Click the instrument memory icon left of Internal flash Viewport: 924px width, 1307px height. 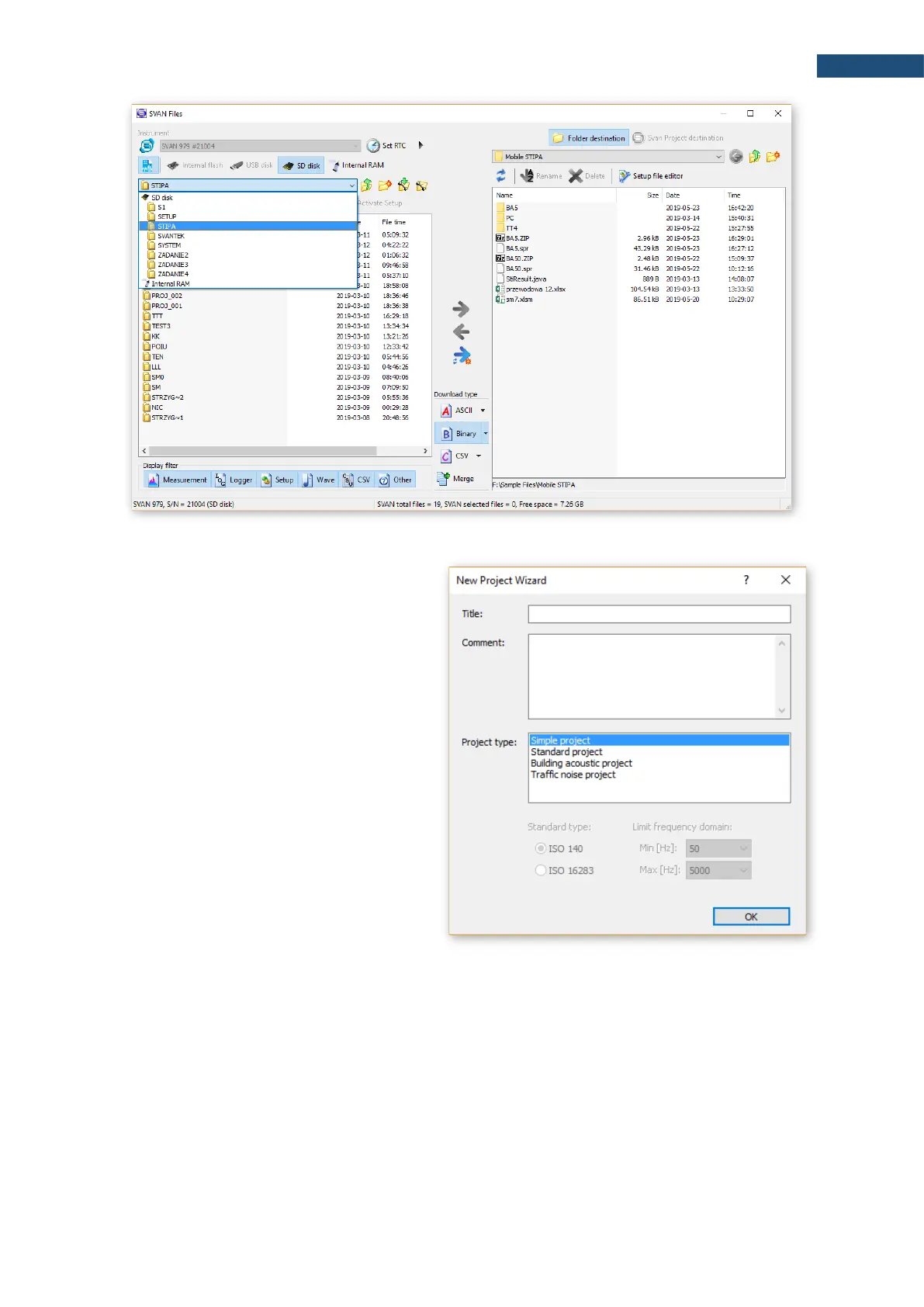(x=148, y=165)
